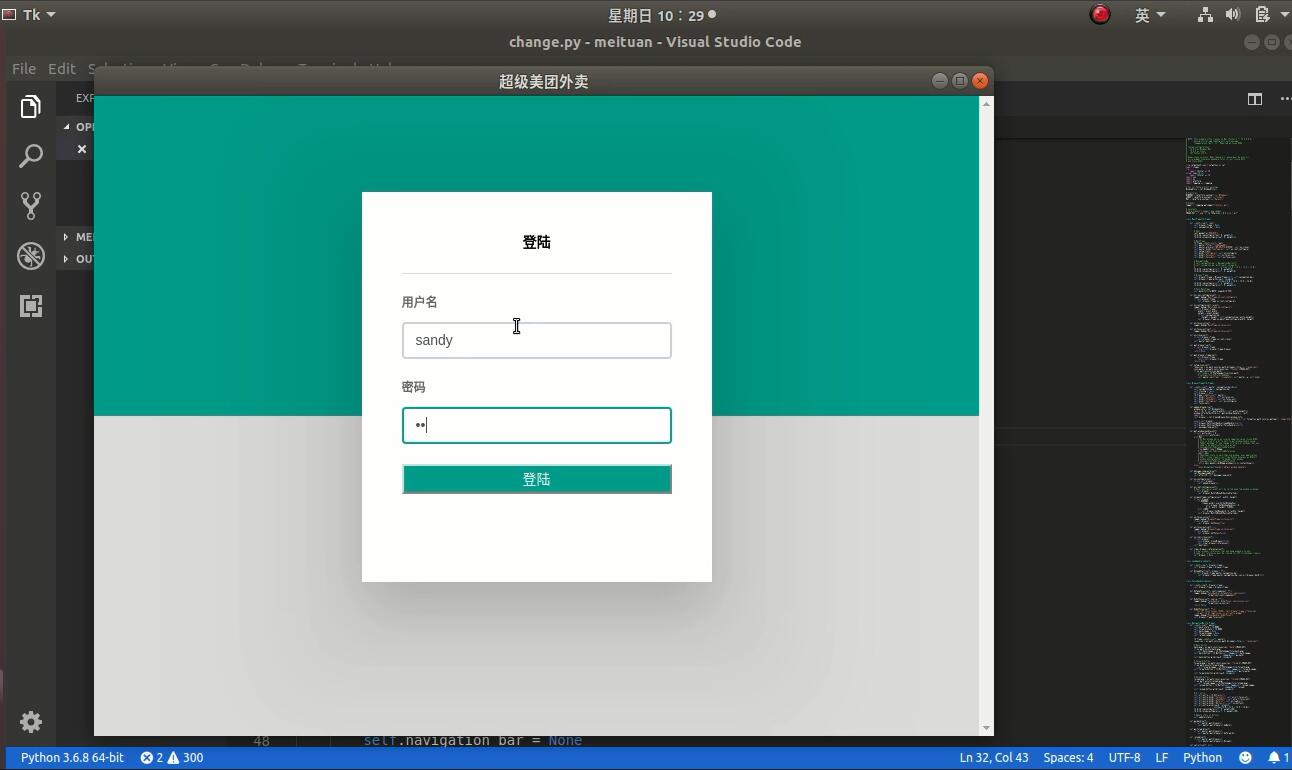This screenshot has height=770, width=1292.
Task: Show errors and warnings in status bar
Action: pyautogui.click(x=172, y=758)
